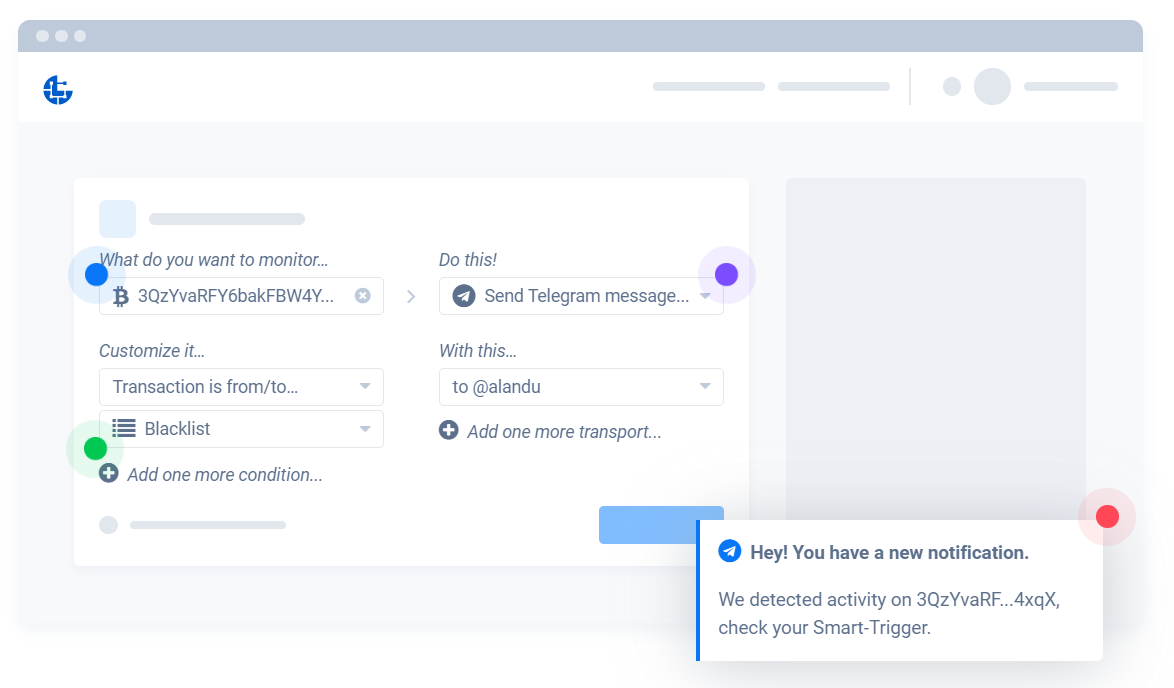Click Add one more condition link
The height and width of the screenshot is (688, 1174).
point(224,474)
